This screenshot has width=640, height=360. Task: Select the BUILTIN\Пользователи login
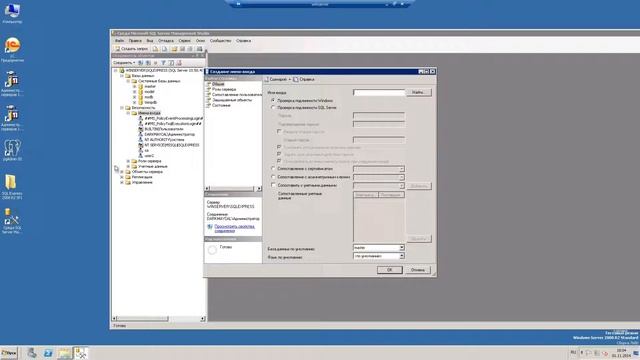point(164,129)
